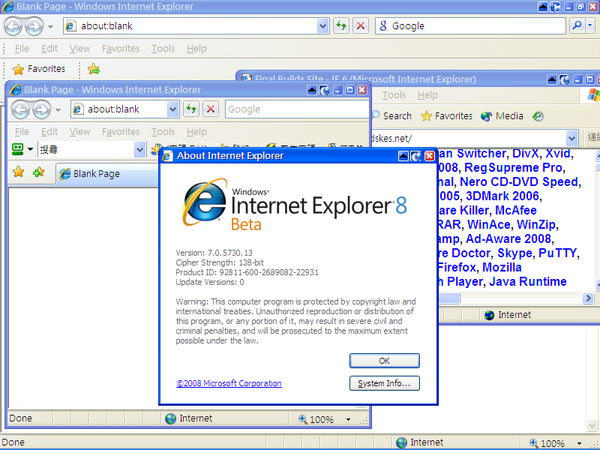Click Favorites Center star in inner window

pos(18,173)
